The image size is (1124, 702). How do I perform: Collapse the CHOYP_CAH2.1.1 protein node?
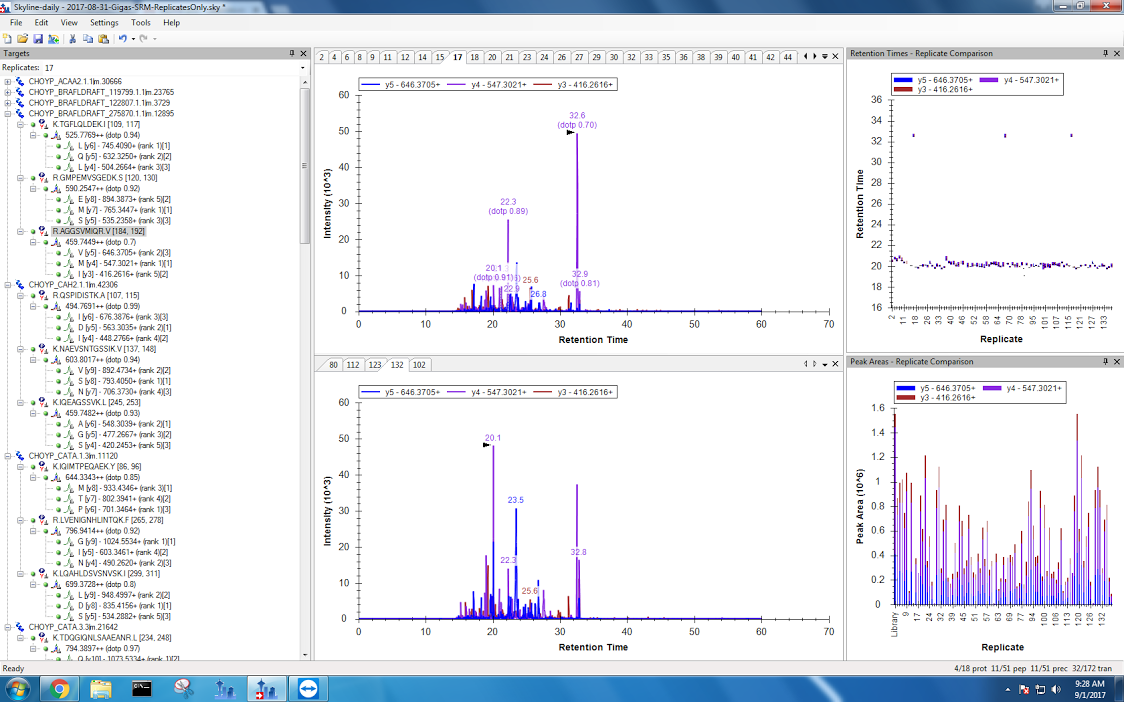point(8,284)
